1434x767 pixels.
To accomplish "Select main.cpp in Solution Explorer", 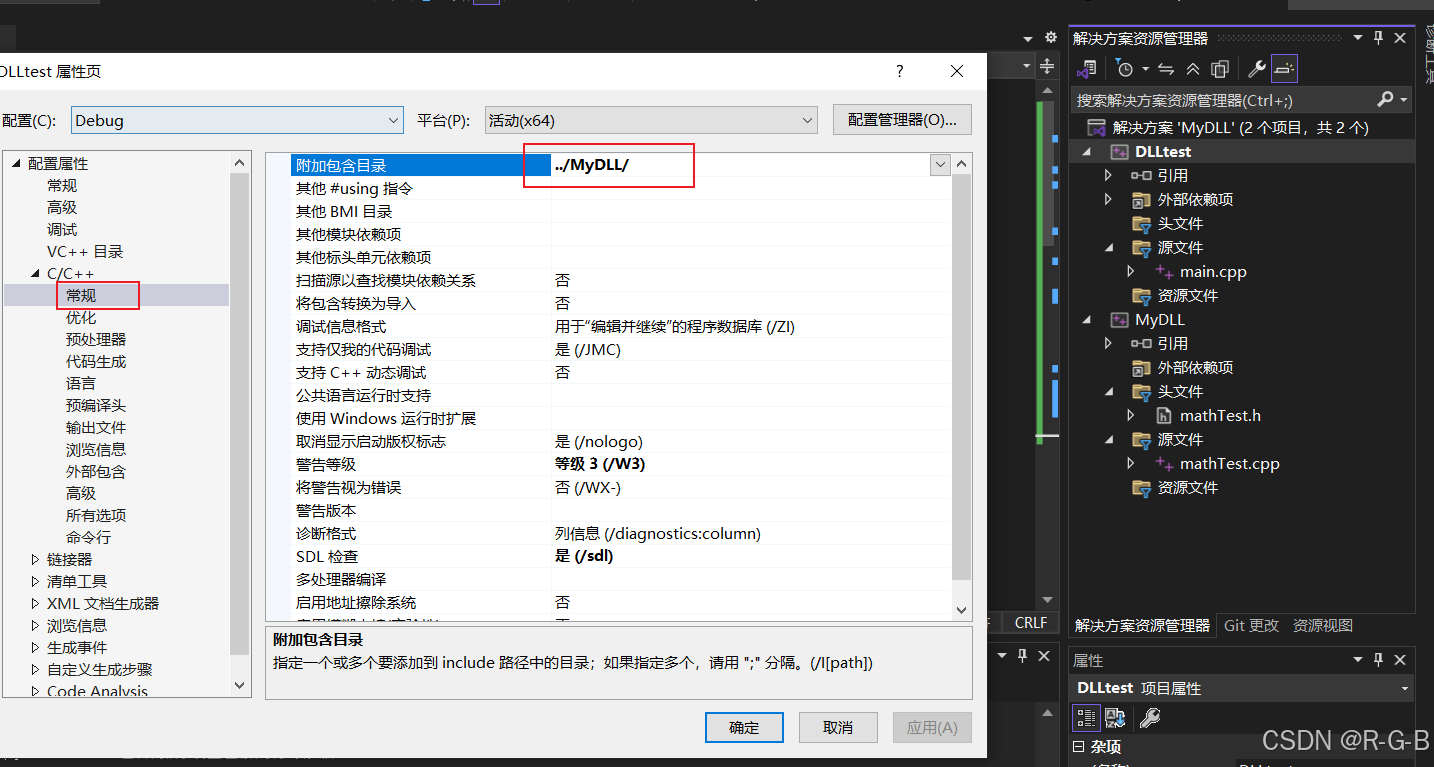I will pos(1213,271).
